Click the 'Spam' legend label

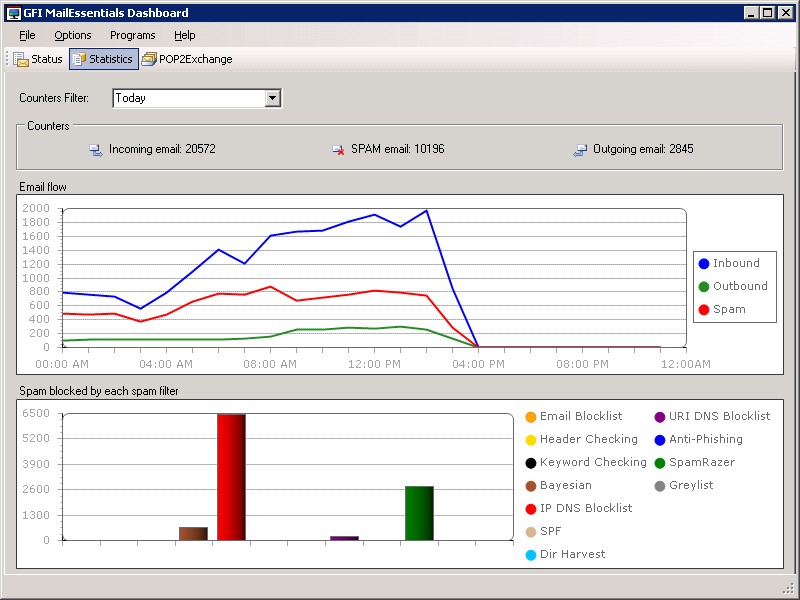click(x=729, y=309)
